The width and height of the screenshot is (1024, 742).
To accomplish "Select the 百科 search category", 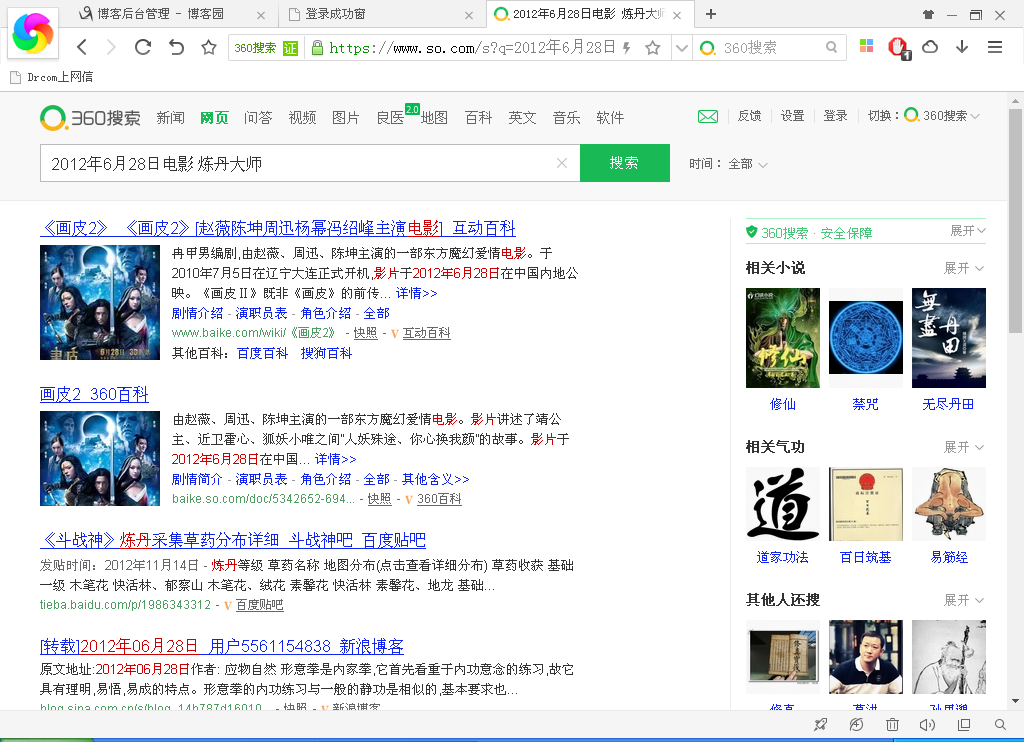I will 478,118.
